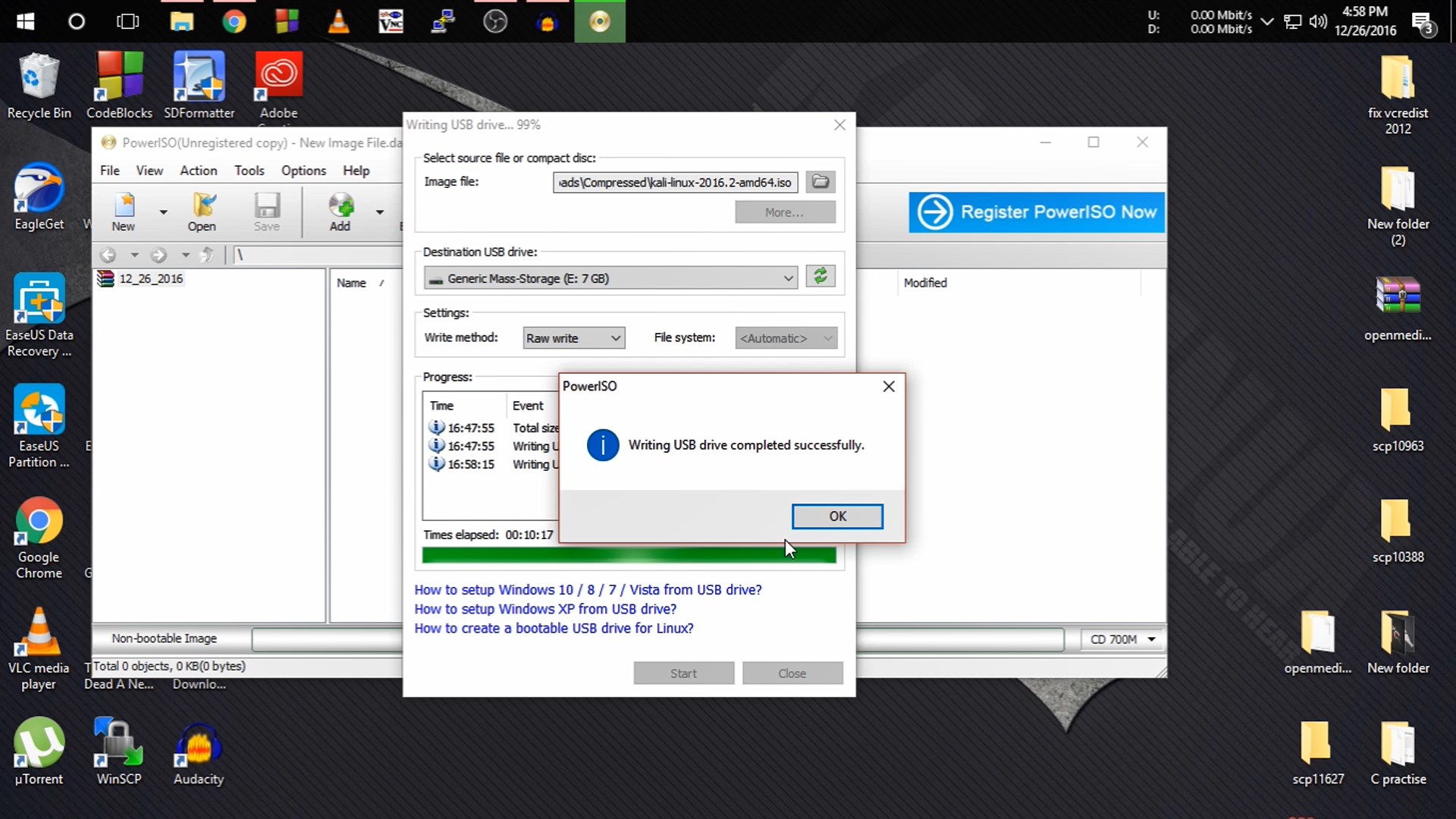This screenshot has width=1456, height=819.
Task: Click Register PowerISO Now banner
Action: [1037, 212]
